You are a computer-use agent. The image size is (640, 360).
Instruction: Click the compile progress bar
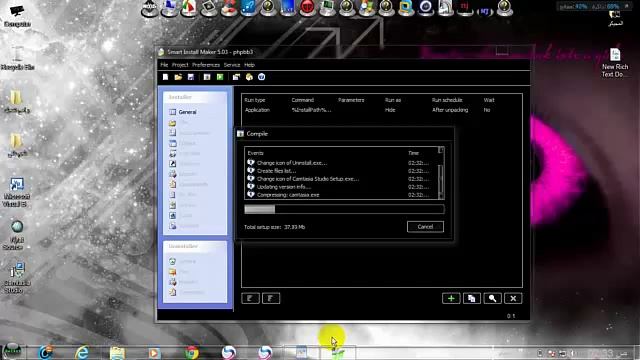pyautogui.click(x=344, y=209)
